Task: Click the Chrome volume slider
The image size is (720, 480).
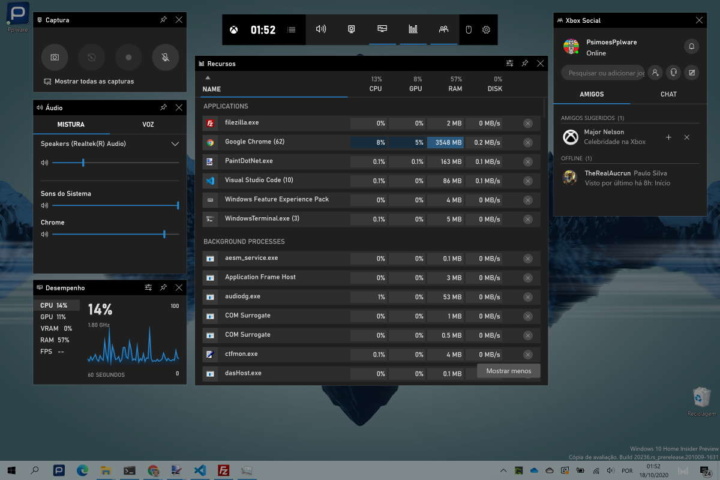Action: coord(110,234)
